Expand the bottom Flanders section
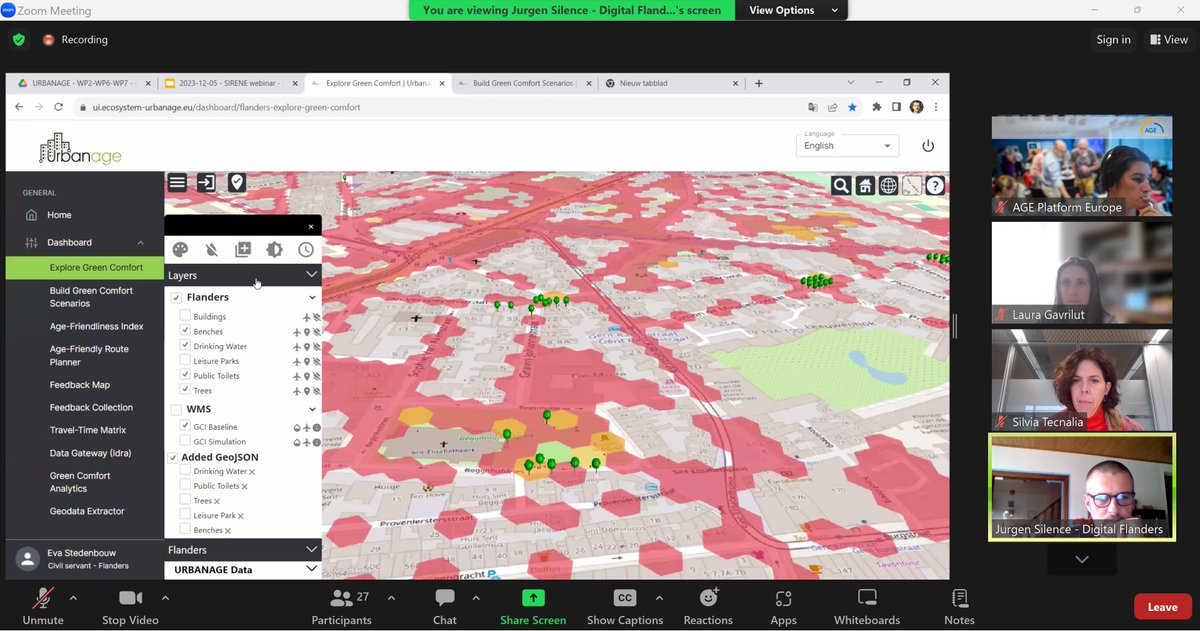Viewport: 1200px width, 631px height. pos(243,550)
